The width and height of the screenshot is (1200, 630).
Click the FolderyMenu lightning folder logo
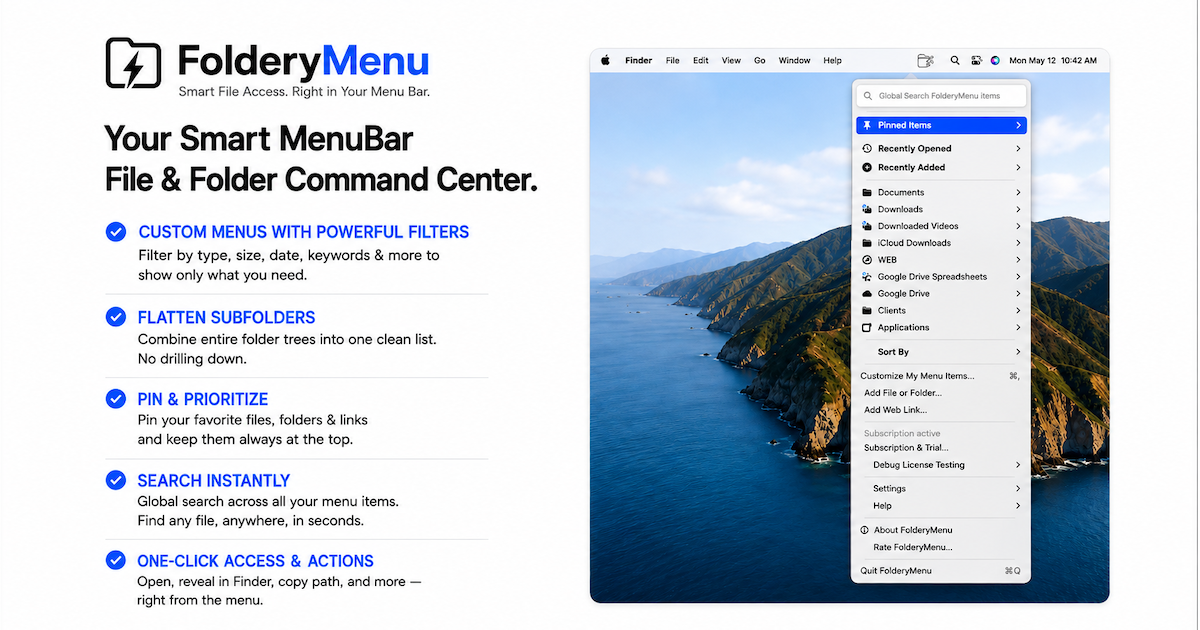pos(134,63)
